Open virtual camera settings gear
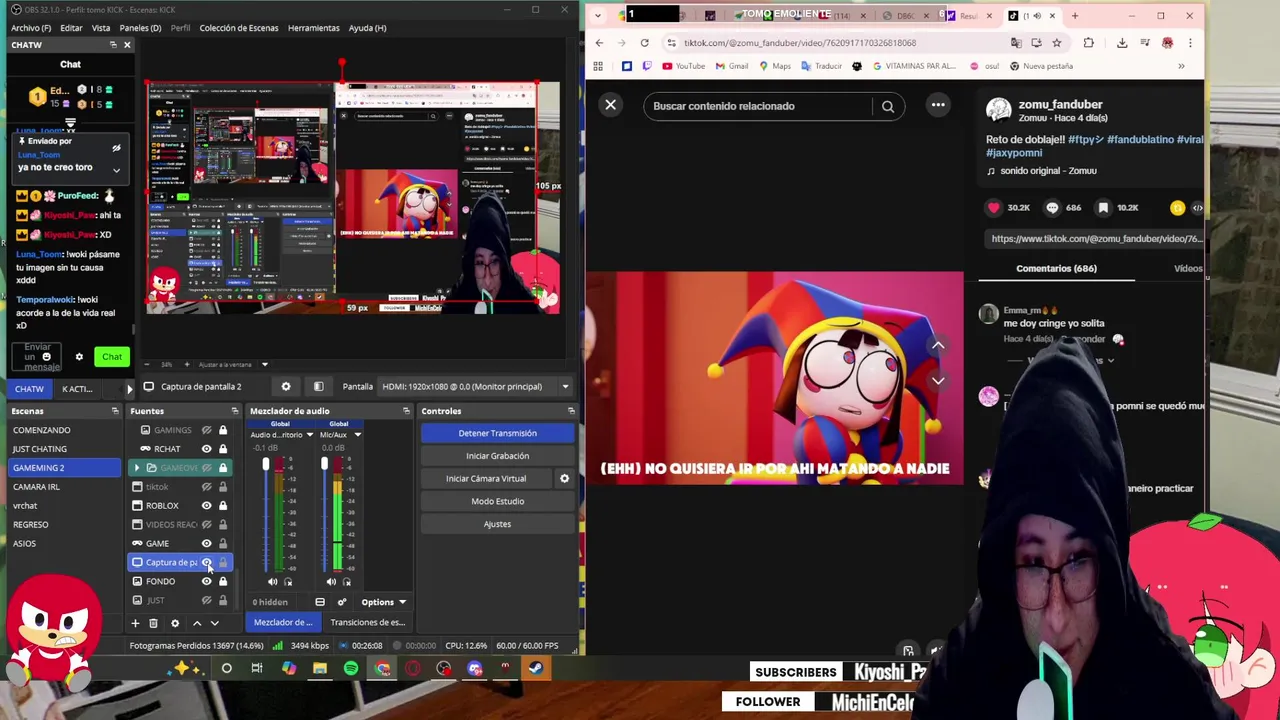1280x720 pixels. coord(564,479)
